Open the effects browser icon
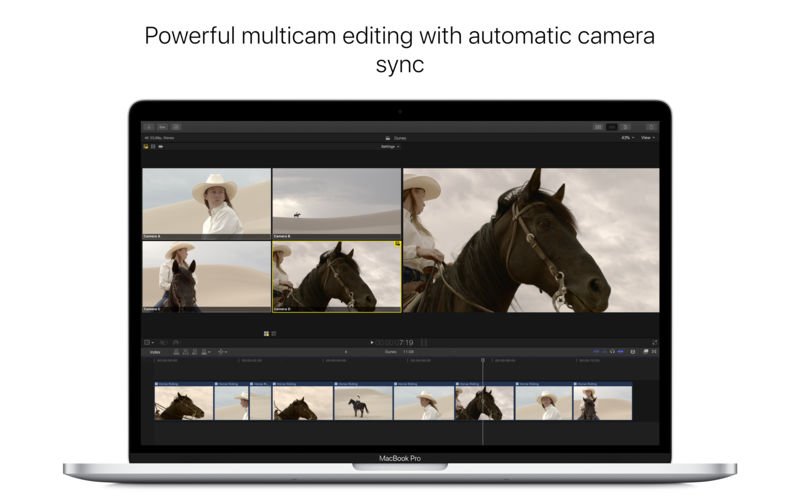The image size is (800, 500). click(646, 352)
